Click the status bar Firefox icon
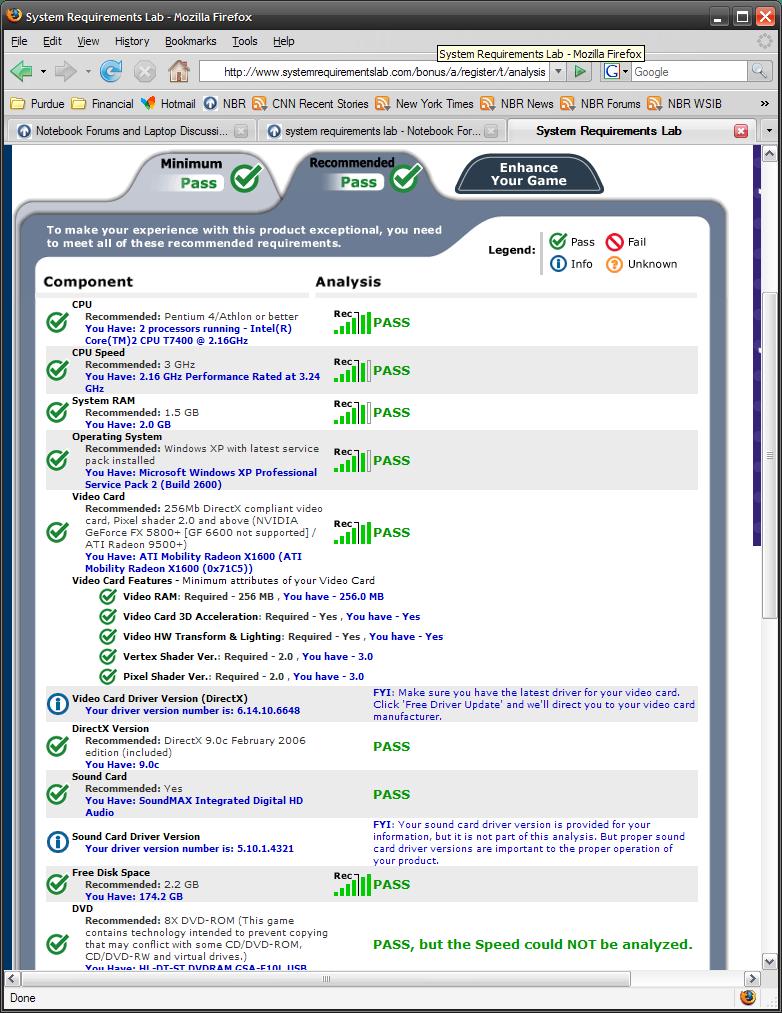Viewport: 782px width, 1013px height. pyautogui.click(x=748, y=997)
